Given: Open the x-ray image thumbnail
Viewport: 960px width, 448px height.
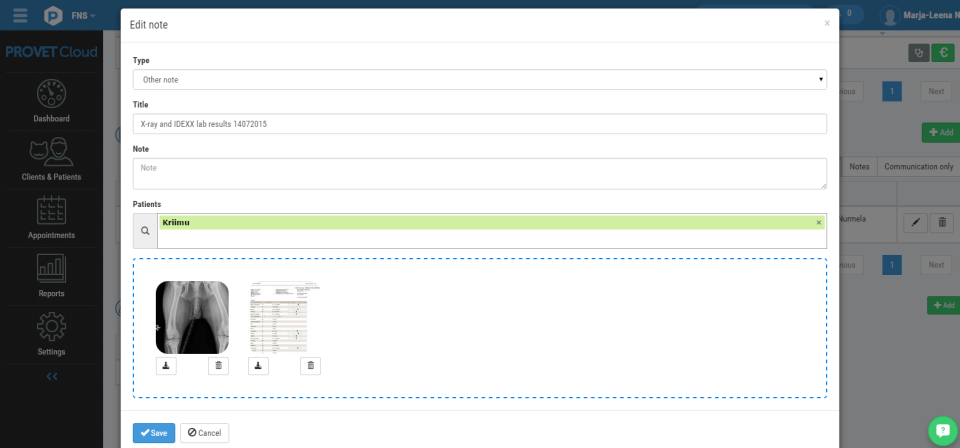Looking at the screenshot, I should click(x=192, y=318).
